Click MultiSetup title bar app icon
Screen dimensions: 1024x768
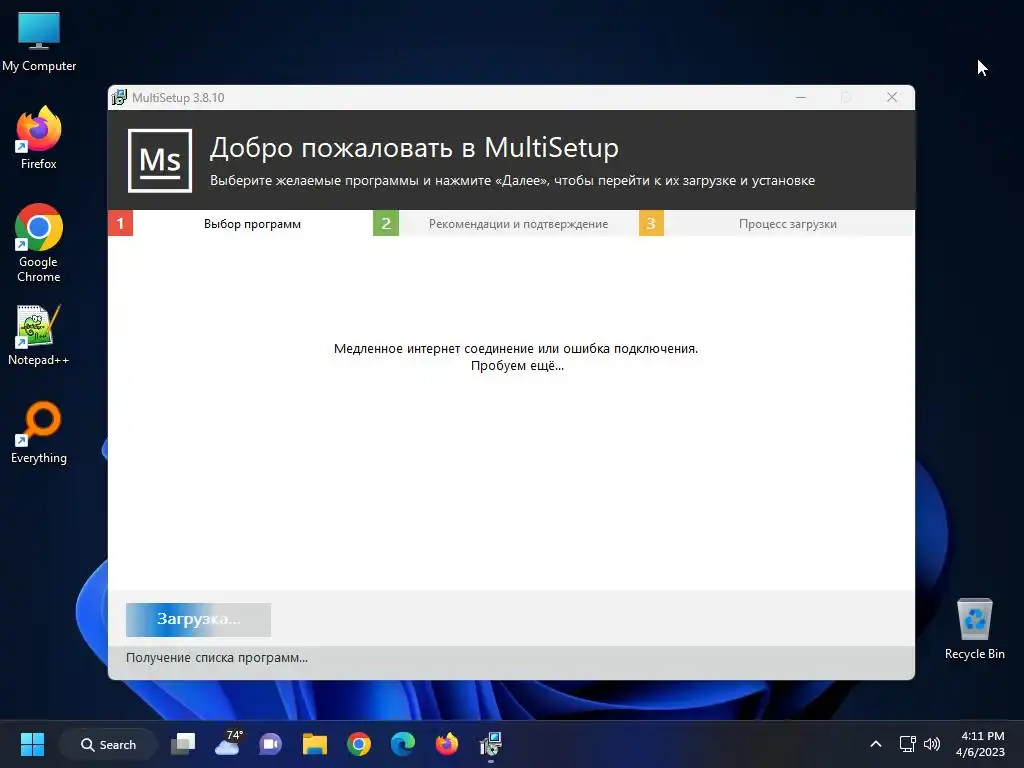[x=120, y=97]
